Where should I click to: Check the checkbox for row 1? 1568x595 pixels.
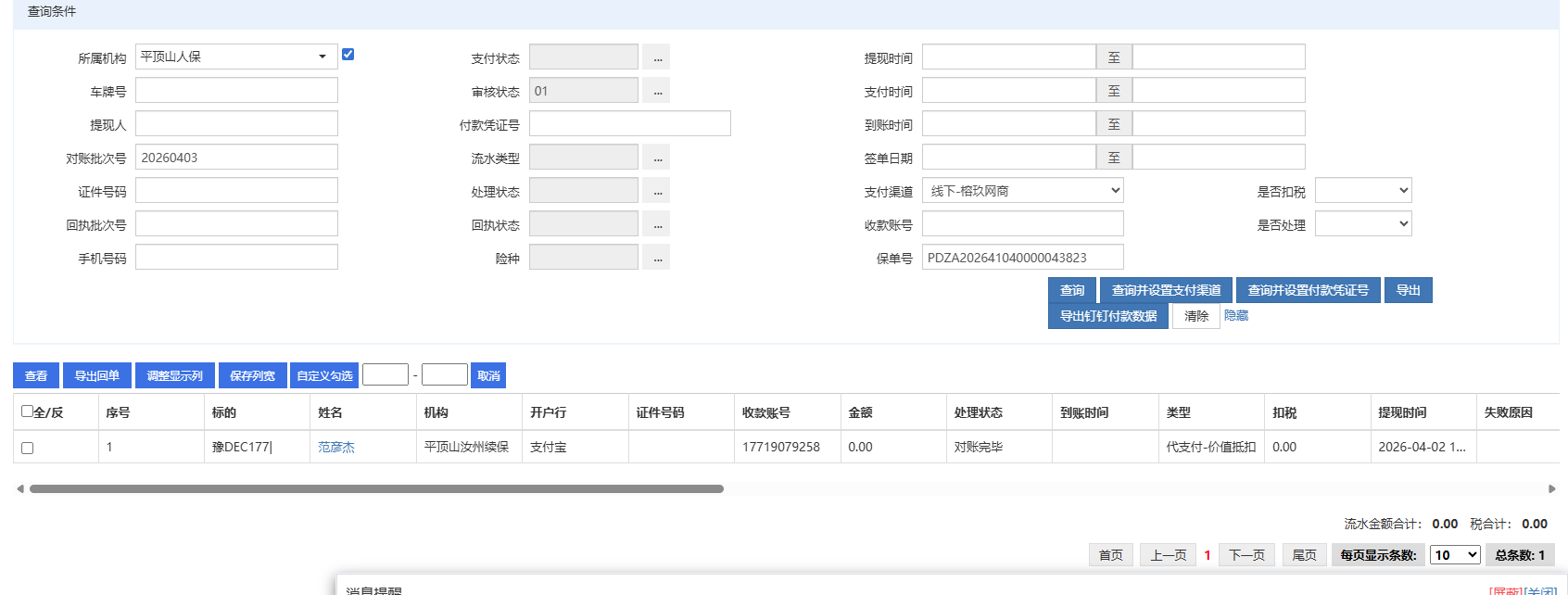click(28, 448)
